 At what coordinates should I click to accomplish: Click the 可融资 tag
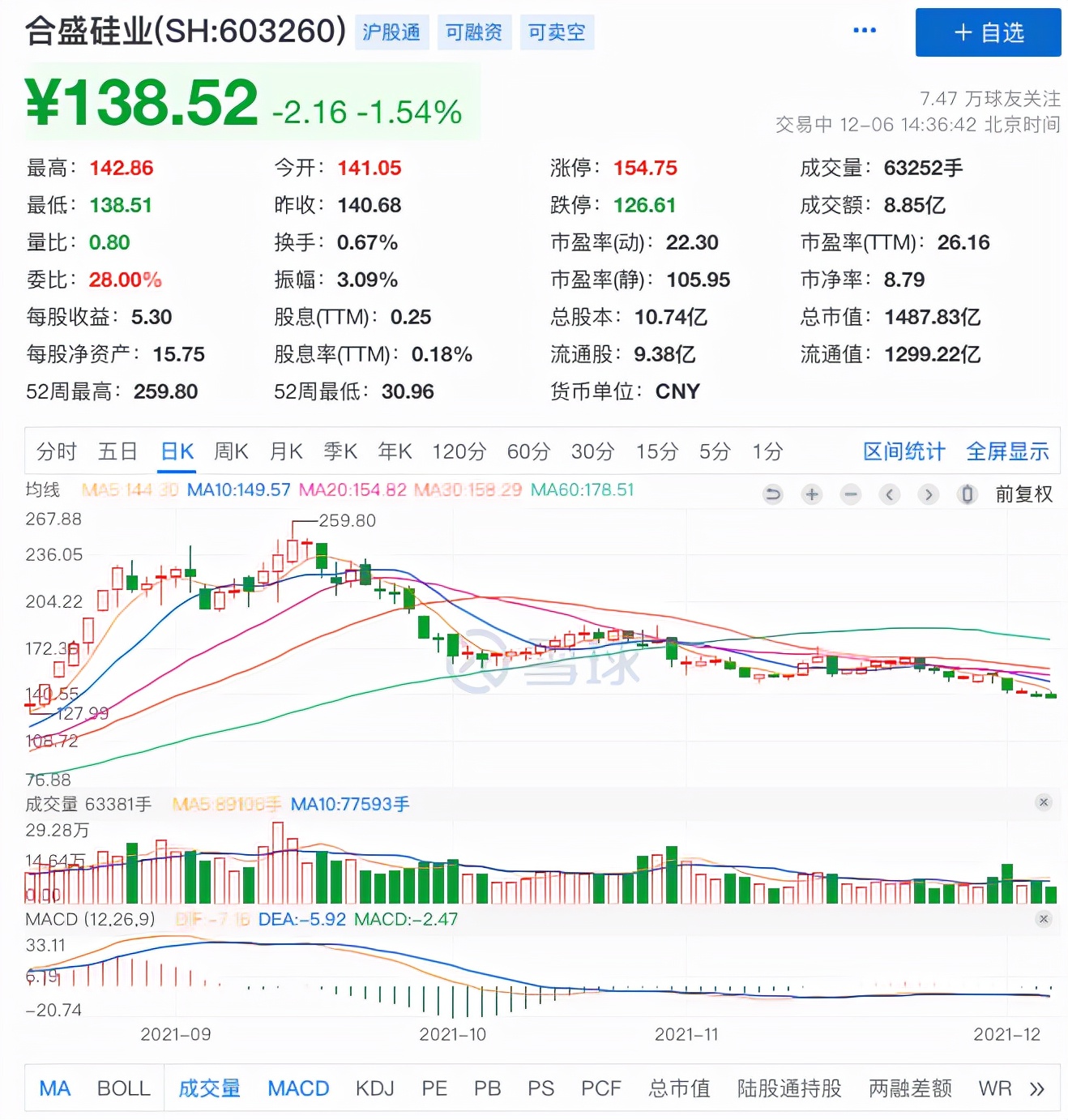(x=474, y=32)
